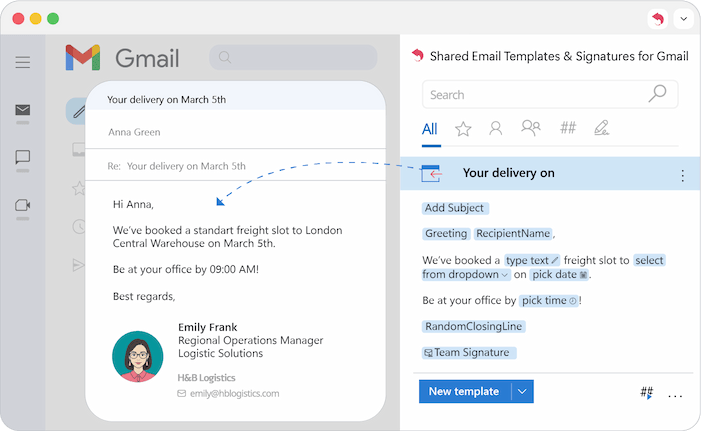Viewport: 701px width, 431px height.
Task: Click the 'Best regards,' line
Action: (x=144, y=296)
